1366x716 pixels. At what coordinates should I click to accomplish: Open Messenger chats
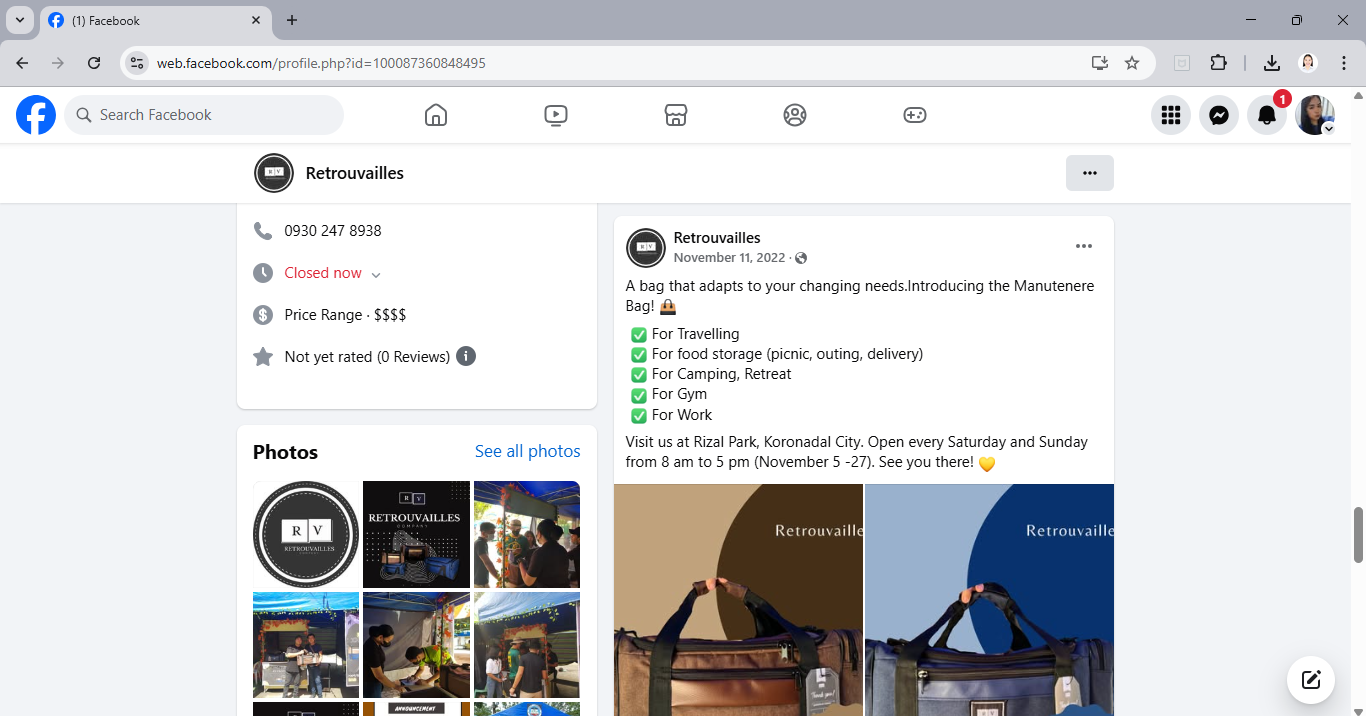point(1219,115)
